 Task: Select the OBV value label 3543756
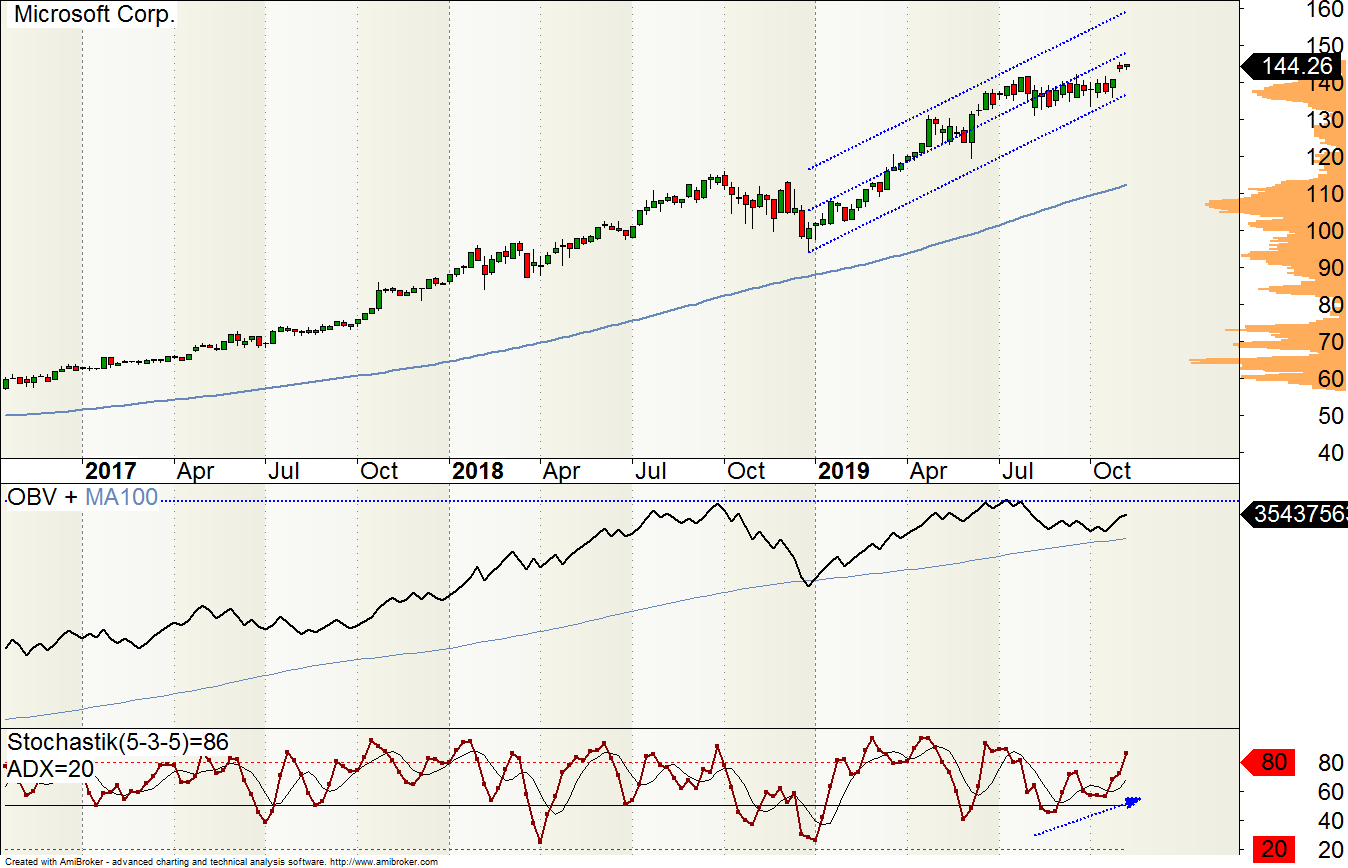[x=1293, y=515]
